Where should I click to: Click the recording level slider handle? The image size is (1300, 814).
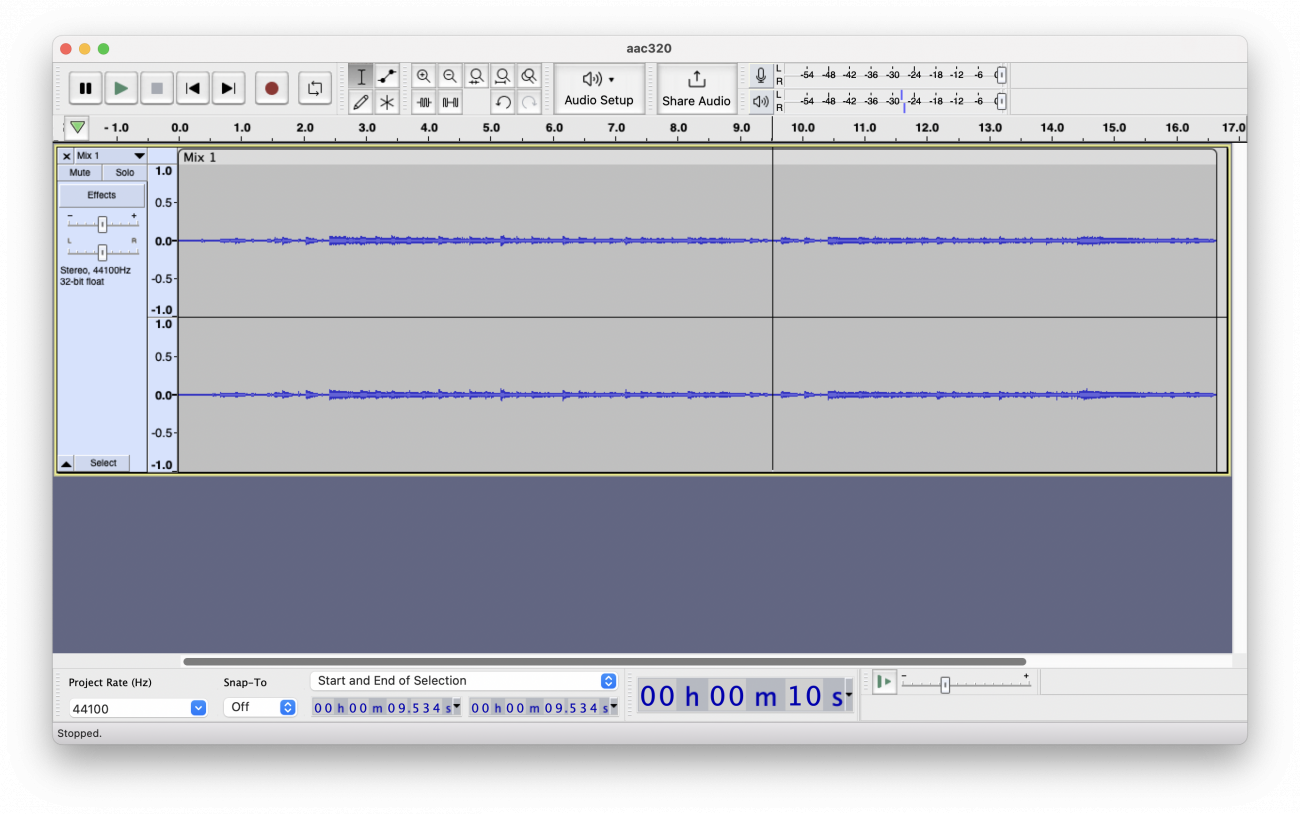pyautogui.click(x=1001, y=75)
